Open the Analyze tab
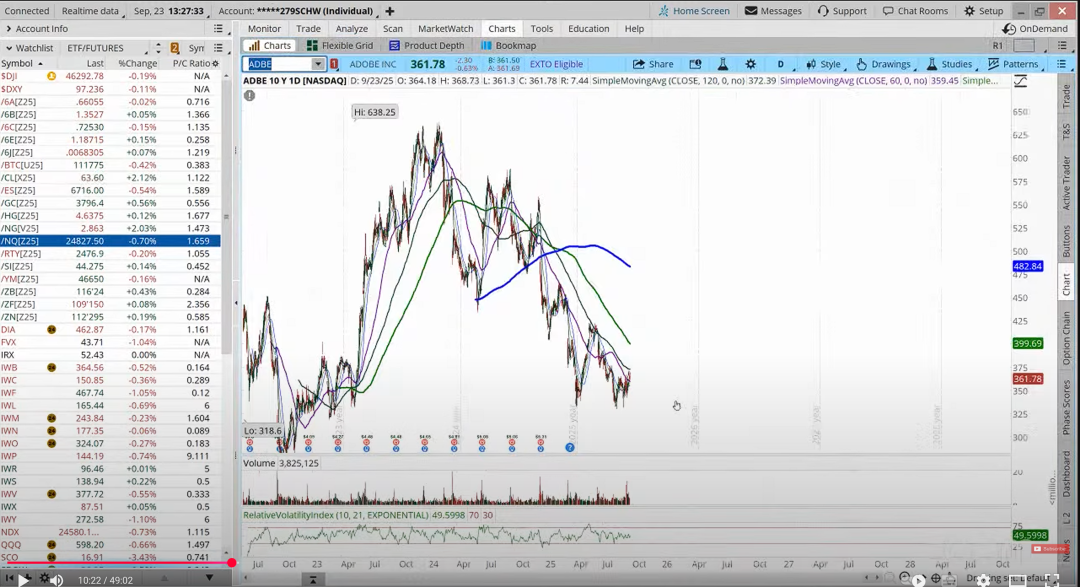The height and width of the screenshot is (587, 1080). 351,29
